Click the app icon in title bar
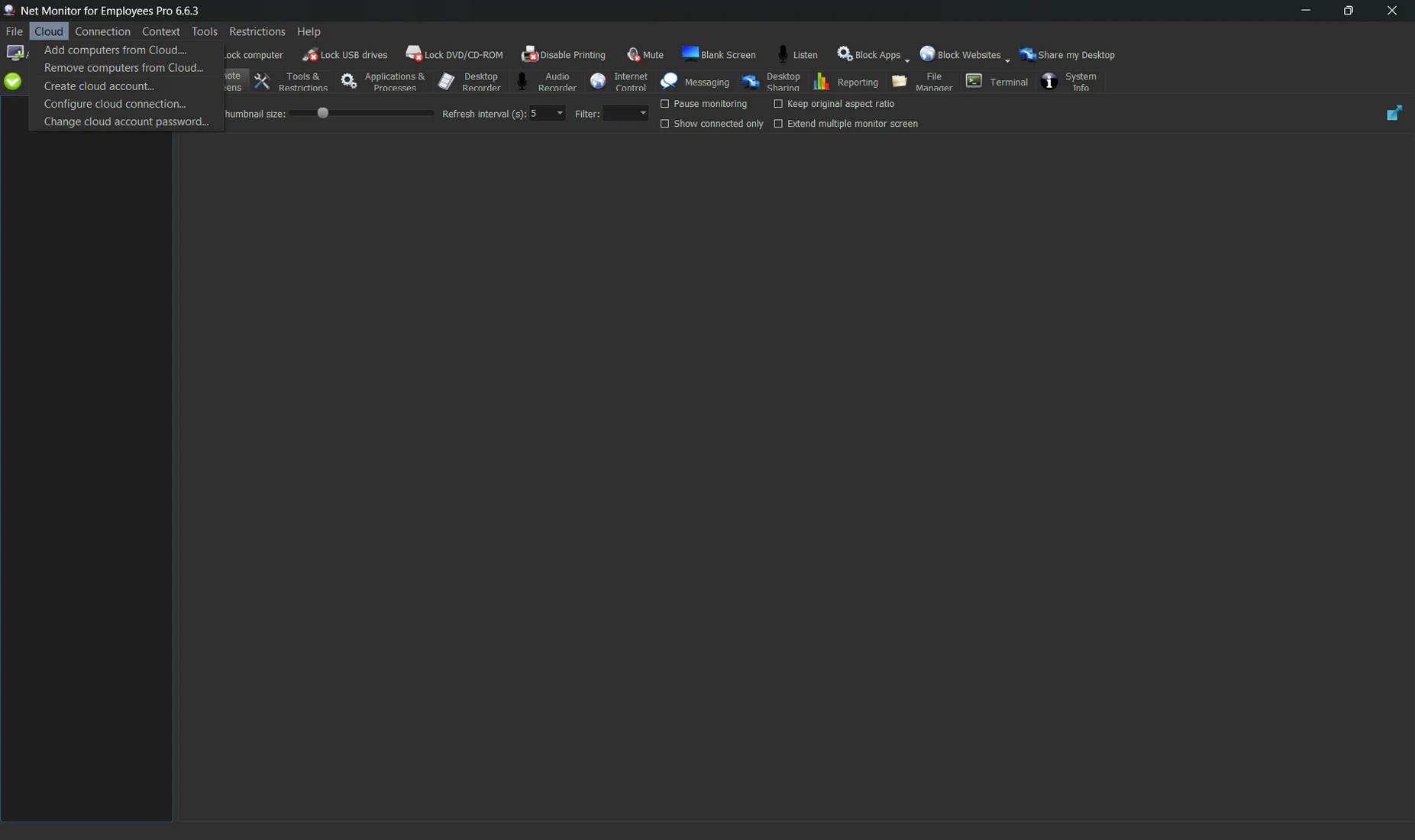 (9, 11)
